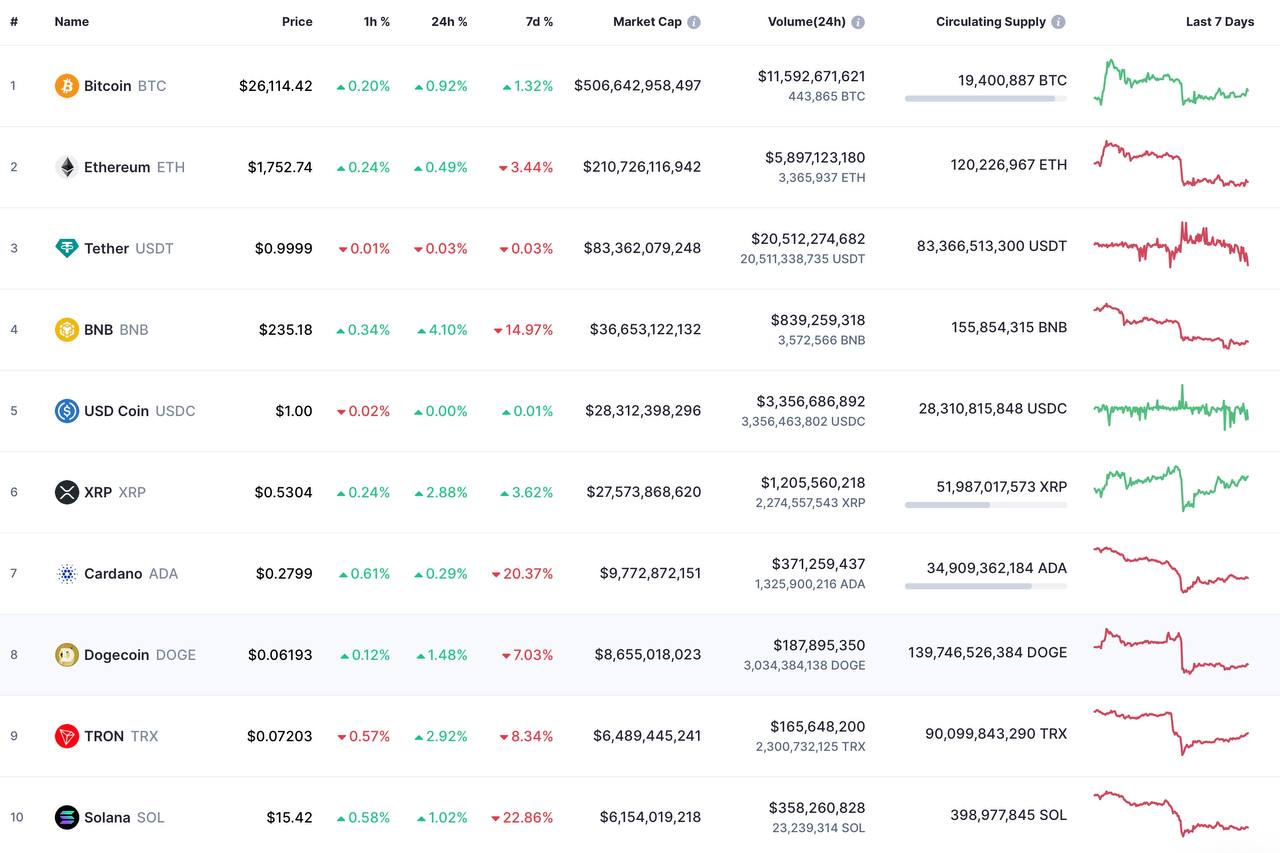
Task: Click the Dogecoin logo icon
Action: click(x=67, y=655)
